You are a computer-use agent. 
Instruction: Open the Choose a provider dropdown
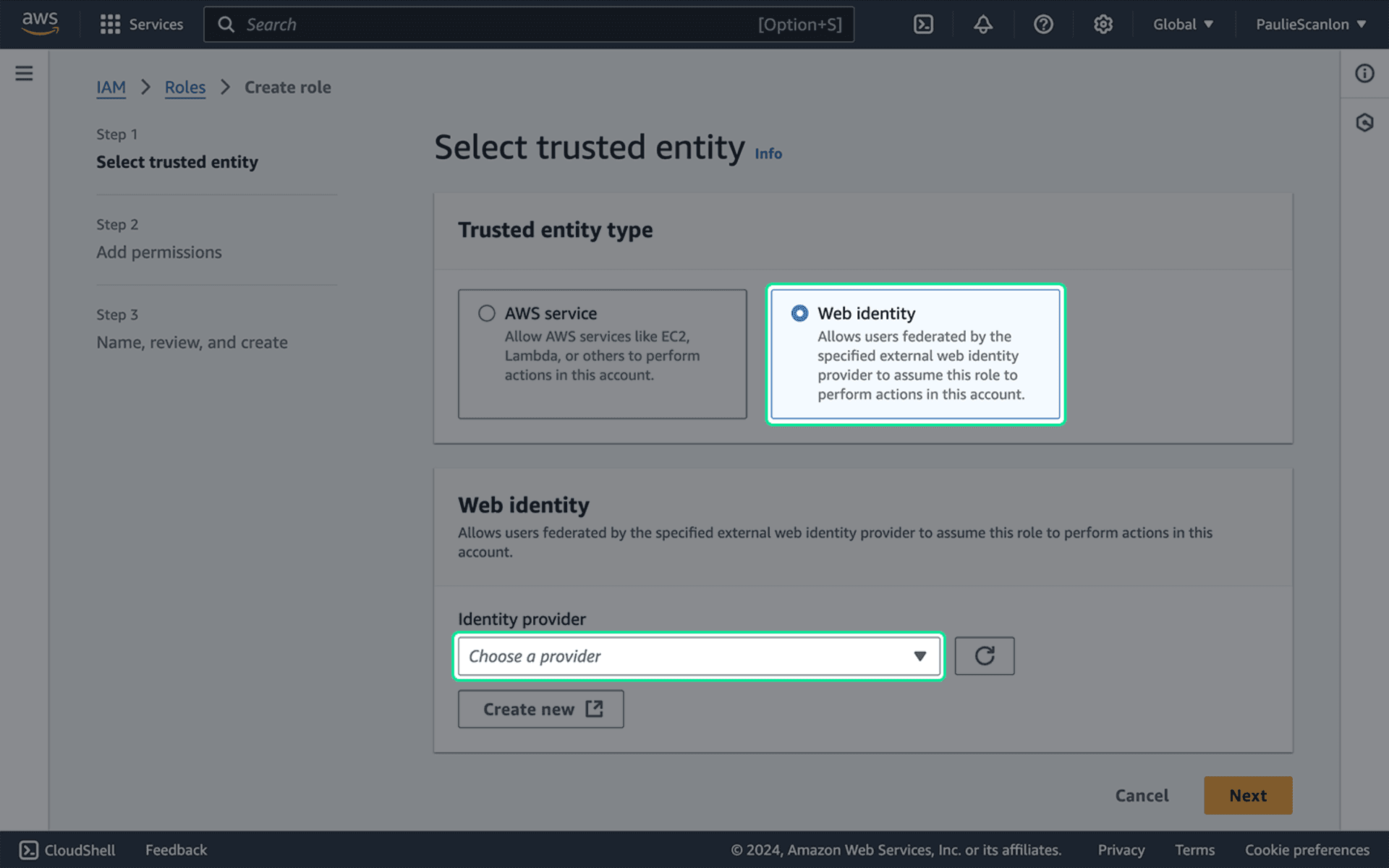(697, 655)
